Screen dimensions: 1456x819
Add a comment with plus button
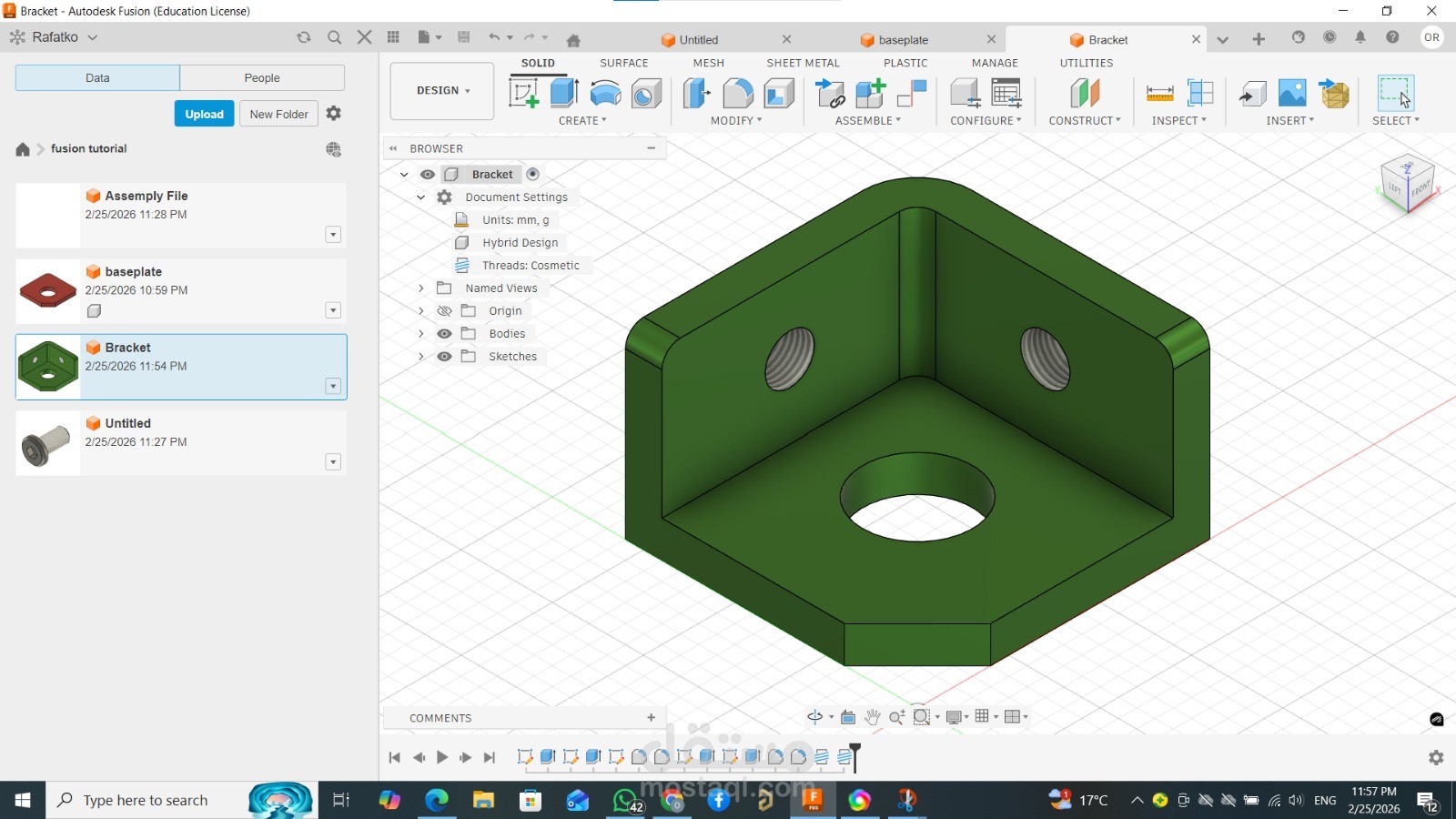651,718
